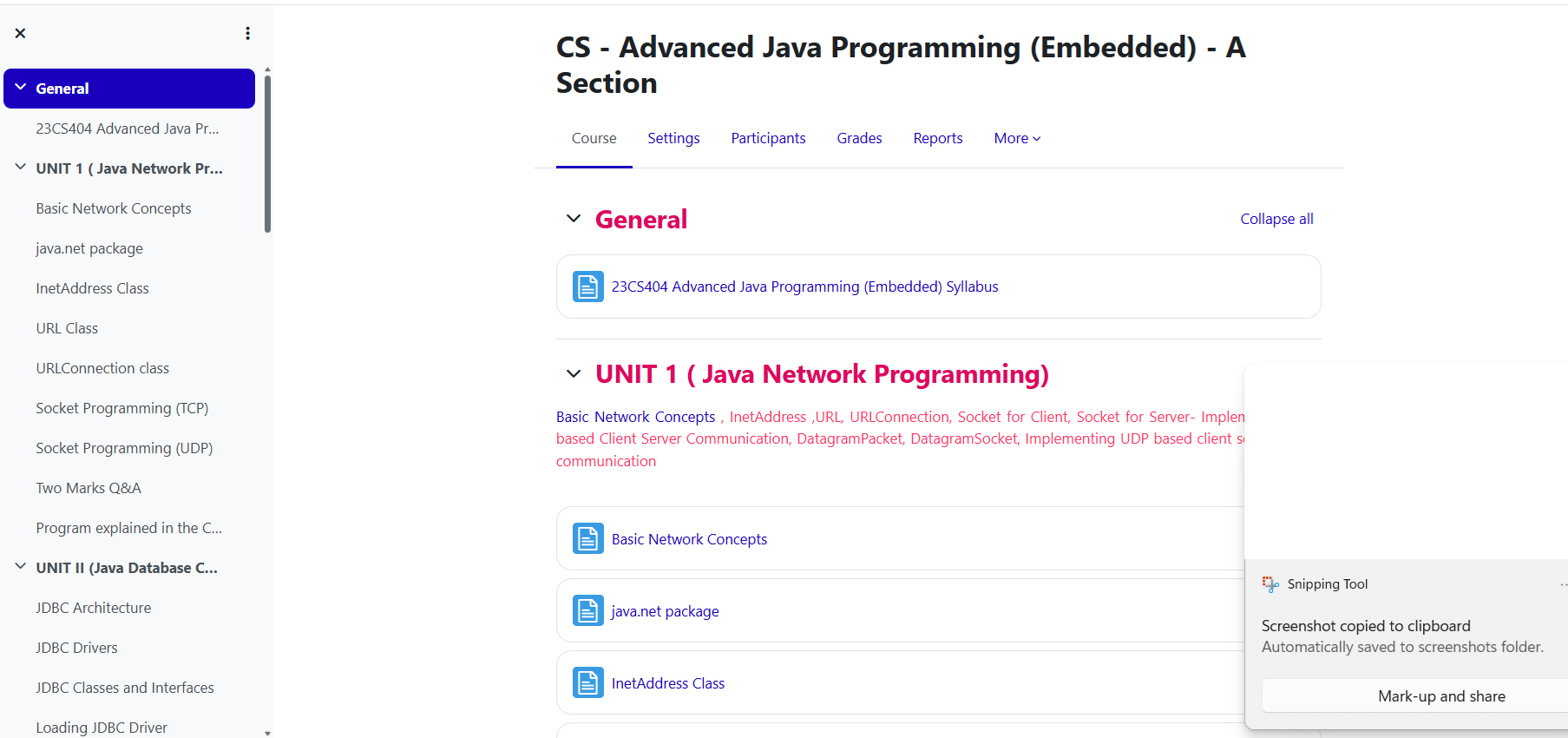Collapse the UNIT 1 Java Network Programming section
This screenshot has width=1568, height=738.
(x=574, y=374)
